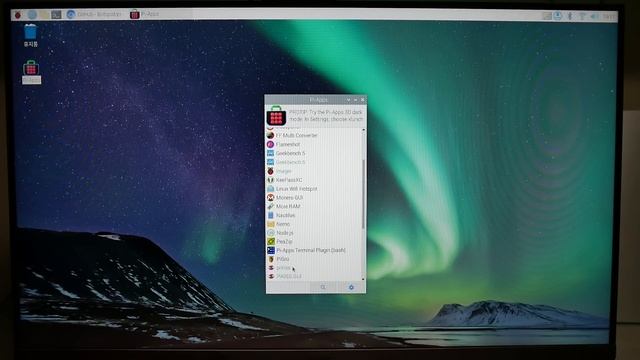
Task: Click the Pi-Apps window title bar
Action: click(x=315, y=100)
